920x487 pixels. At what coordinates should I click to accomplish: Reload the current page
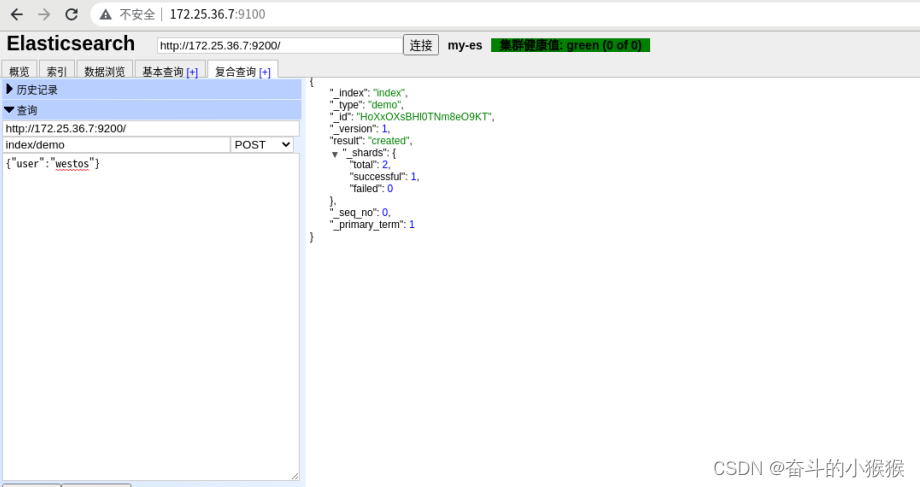point(71,14)
